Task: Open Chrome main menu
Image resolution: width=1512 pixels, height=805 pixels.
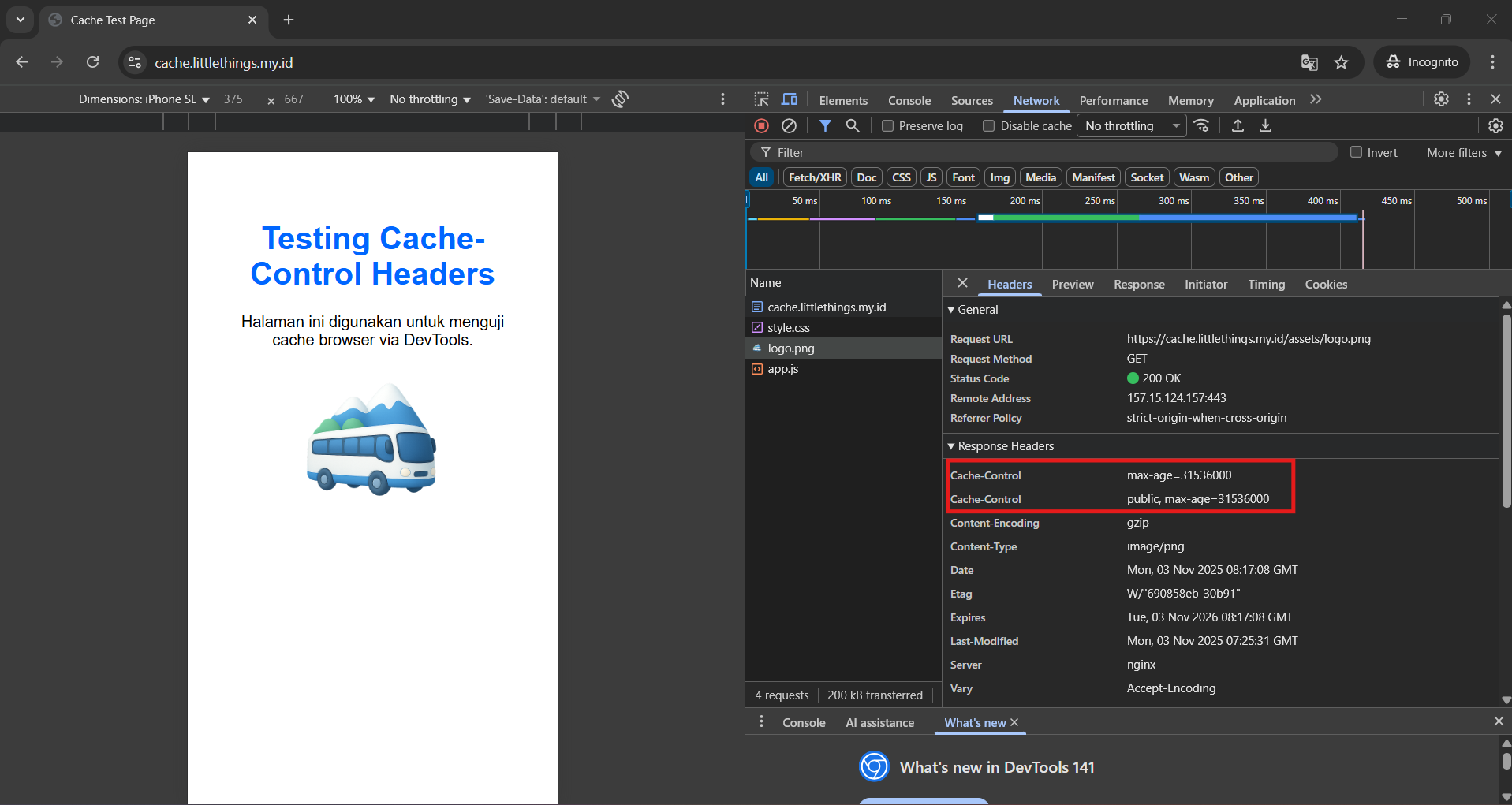Action: pyautogui.click(x=1492, y=62)
